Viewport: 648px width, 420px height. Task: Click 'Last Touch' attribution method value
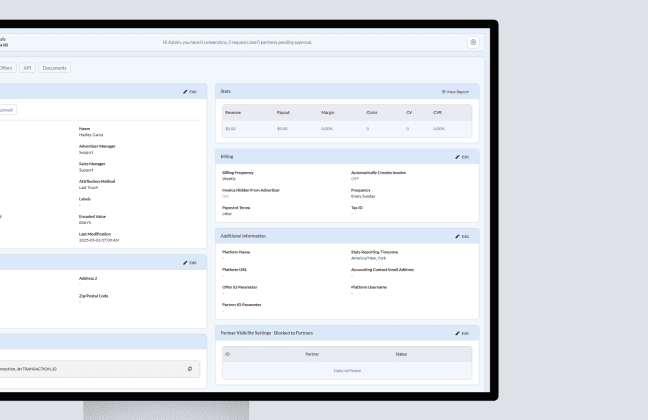(x=88, y=188)
